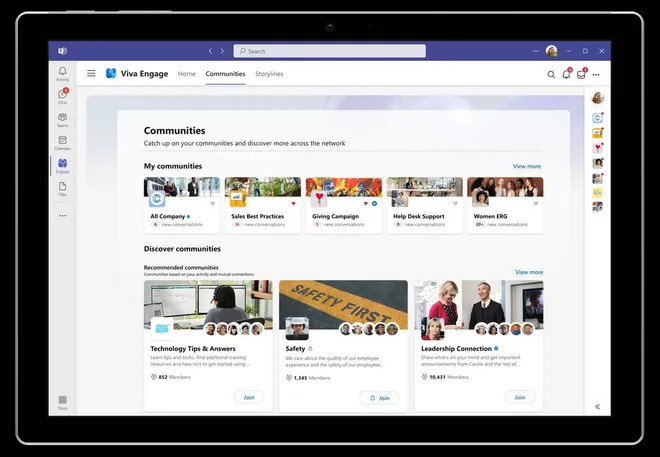Image resolution: width=660 pixels, height=457 pixels.
Task: Open Sales Best Practices icon in right rail
Action: 597,133
